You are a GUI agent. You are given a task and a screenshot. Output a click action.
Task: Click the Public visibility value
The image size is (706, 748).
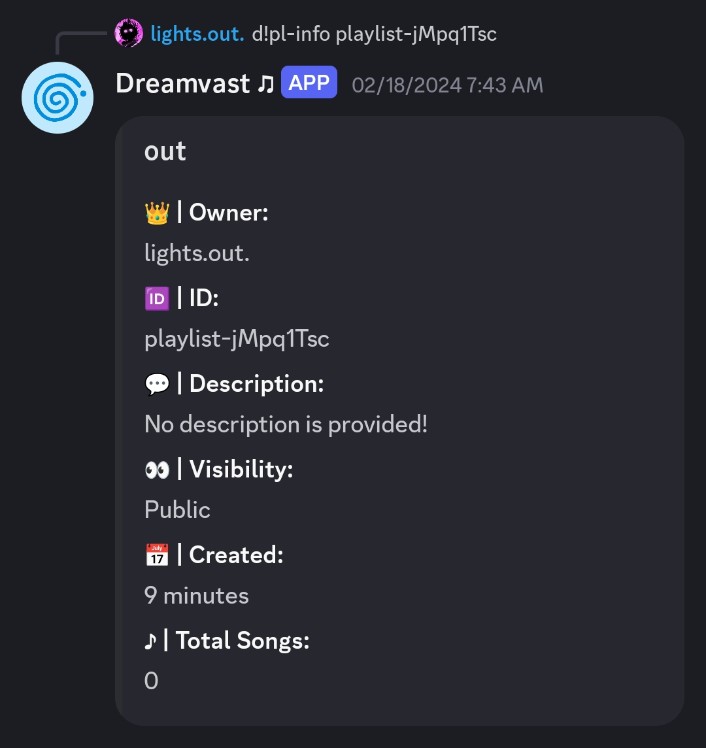[x=177, y=509]
